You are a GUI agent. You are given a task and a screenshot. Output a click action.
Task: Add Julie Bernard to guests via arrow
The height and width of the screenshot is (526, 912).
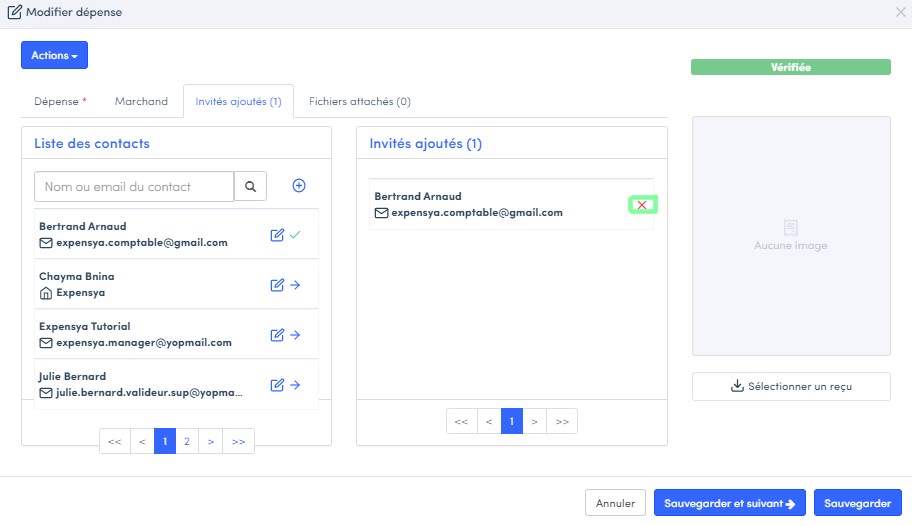[295, 385]
